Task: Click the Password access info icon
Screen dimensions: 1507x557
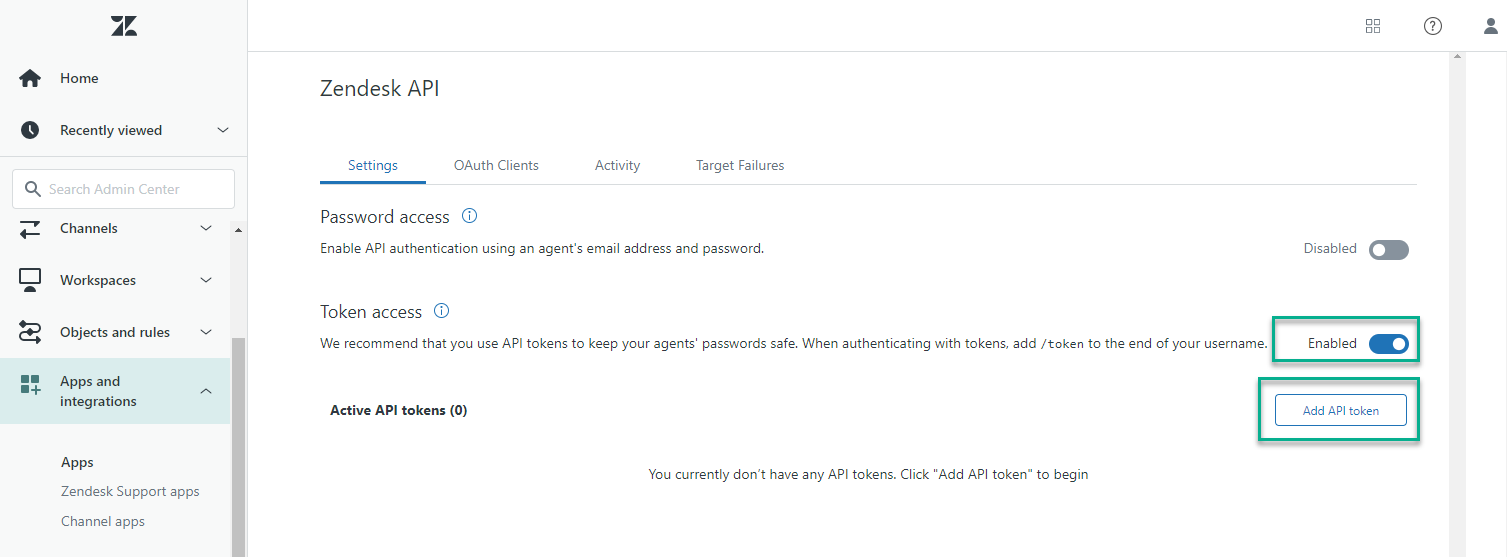Action: pyautogui.click(x=469, y=216)
